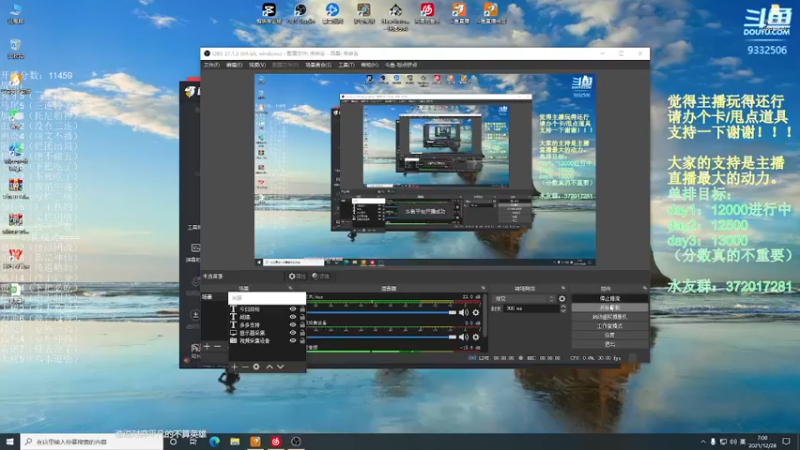Open Microsoft Edge from taskbar
Viewport: 800px width, 450px height.
[x=214, y=441]
